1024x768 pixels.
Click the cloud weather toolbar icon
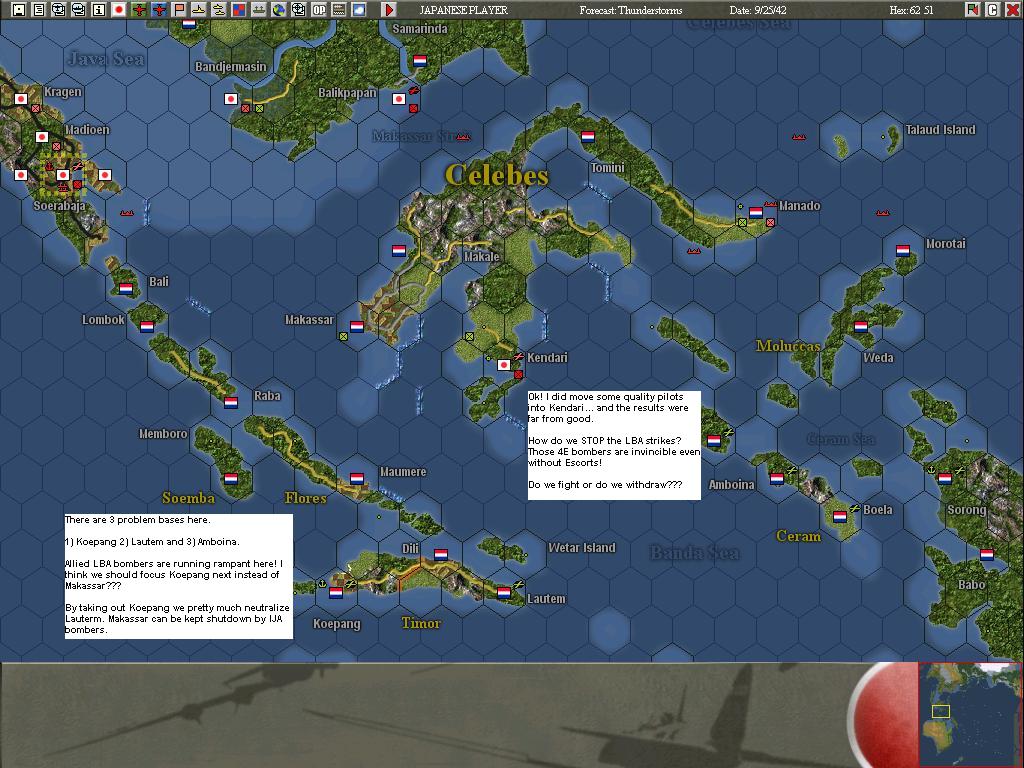359,9
